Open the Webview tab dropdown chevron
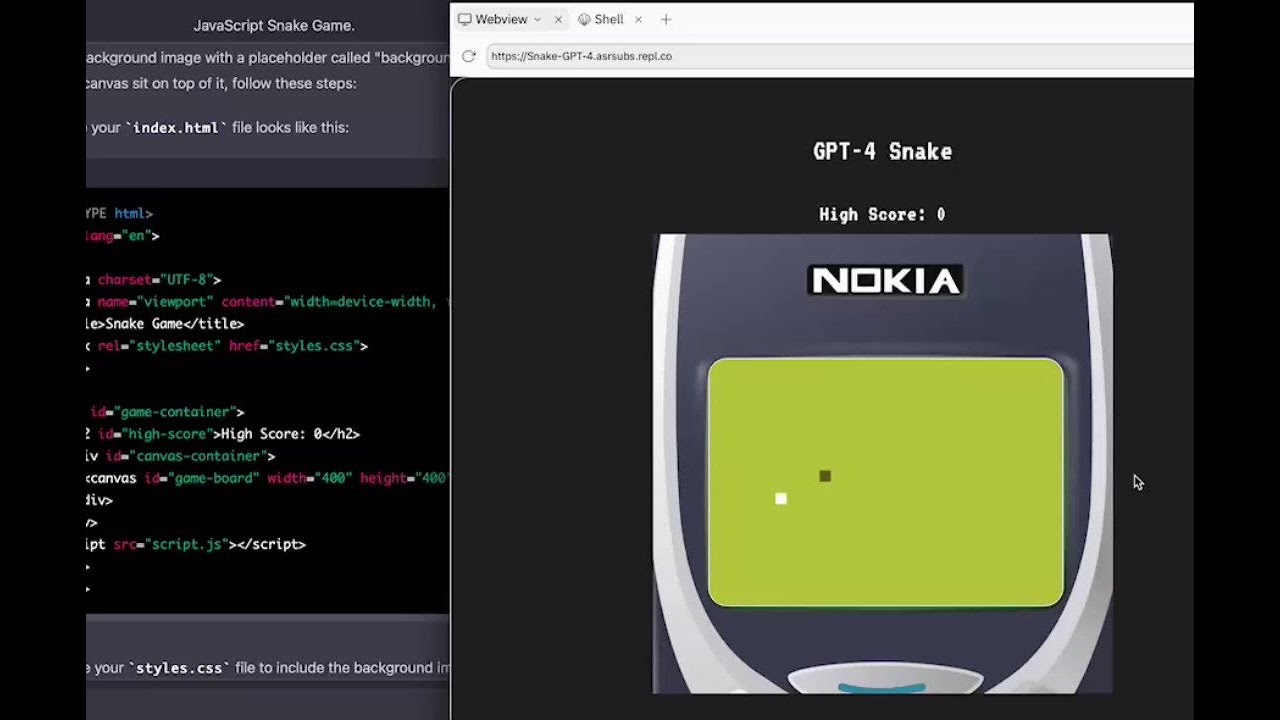This screenshot has width=1280, height=720. tap(537, 19)
